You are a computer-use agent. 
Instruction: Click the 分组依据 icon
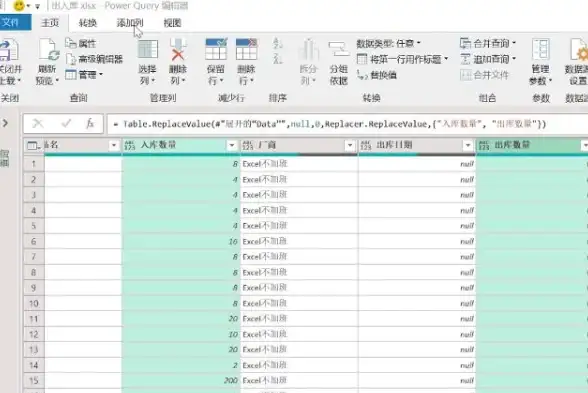pyautogui.click(x=339, y=50)
